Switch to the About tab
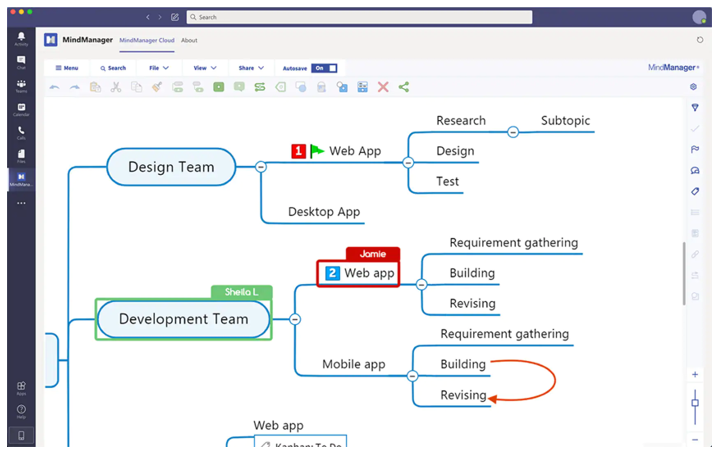 click(x=189, y=40)
